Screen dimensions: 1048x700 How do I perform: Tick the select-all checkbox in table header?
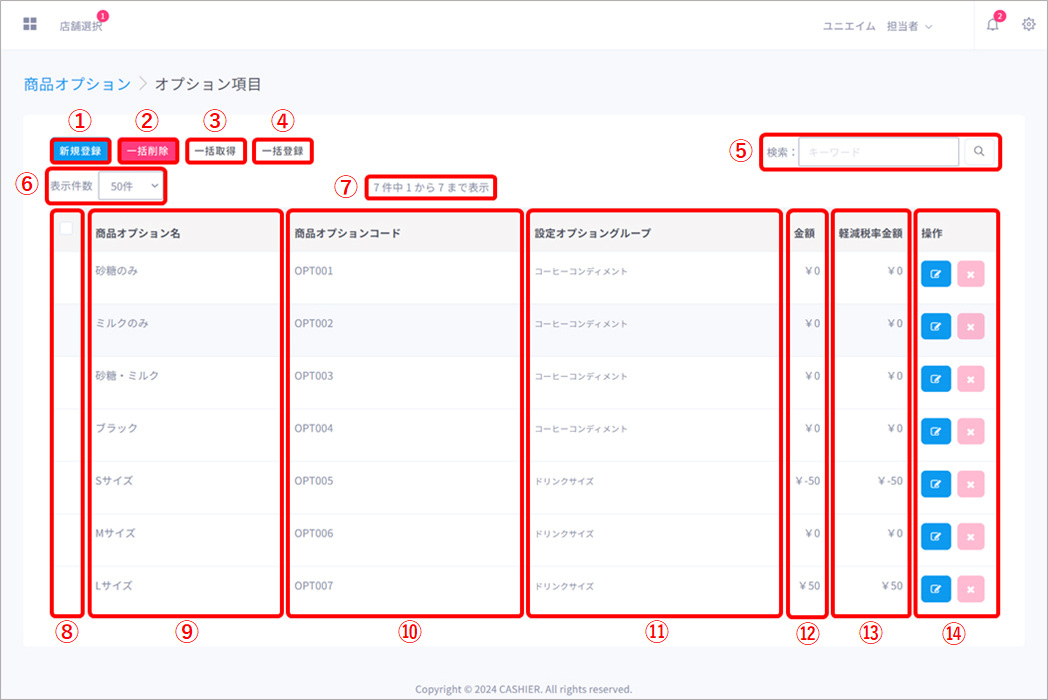click(66, 228)
